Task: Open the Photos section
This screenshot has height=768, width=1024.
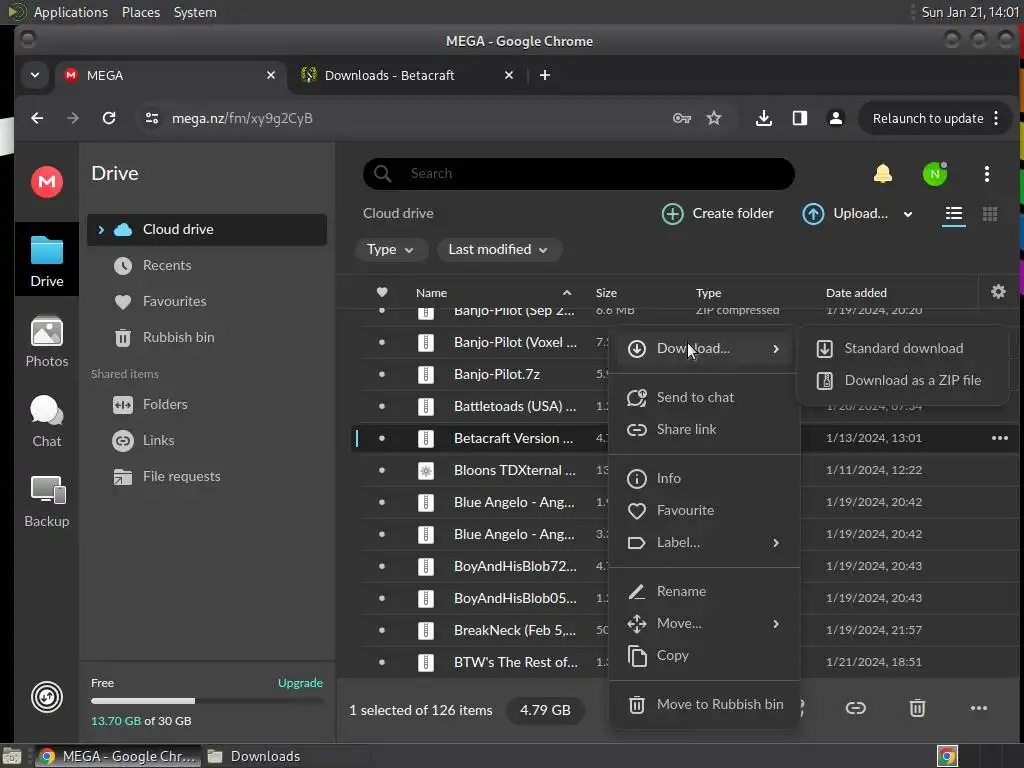Action: pyautogui.click(x=47, y=342)
